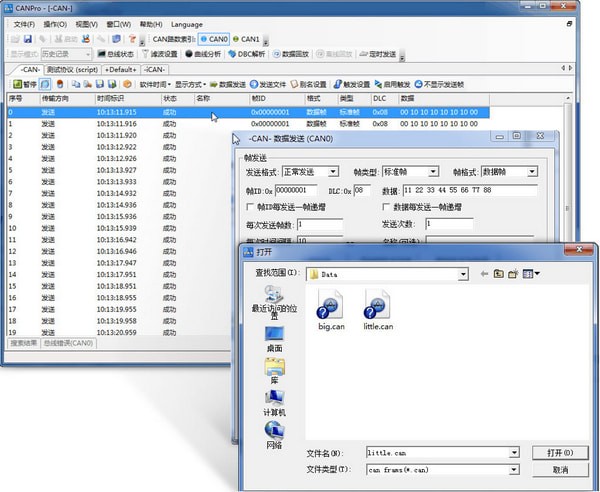Open 曲线分析 curve analysis
The height and width of the screenshot is (492, 600).
tap(203, 54)
